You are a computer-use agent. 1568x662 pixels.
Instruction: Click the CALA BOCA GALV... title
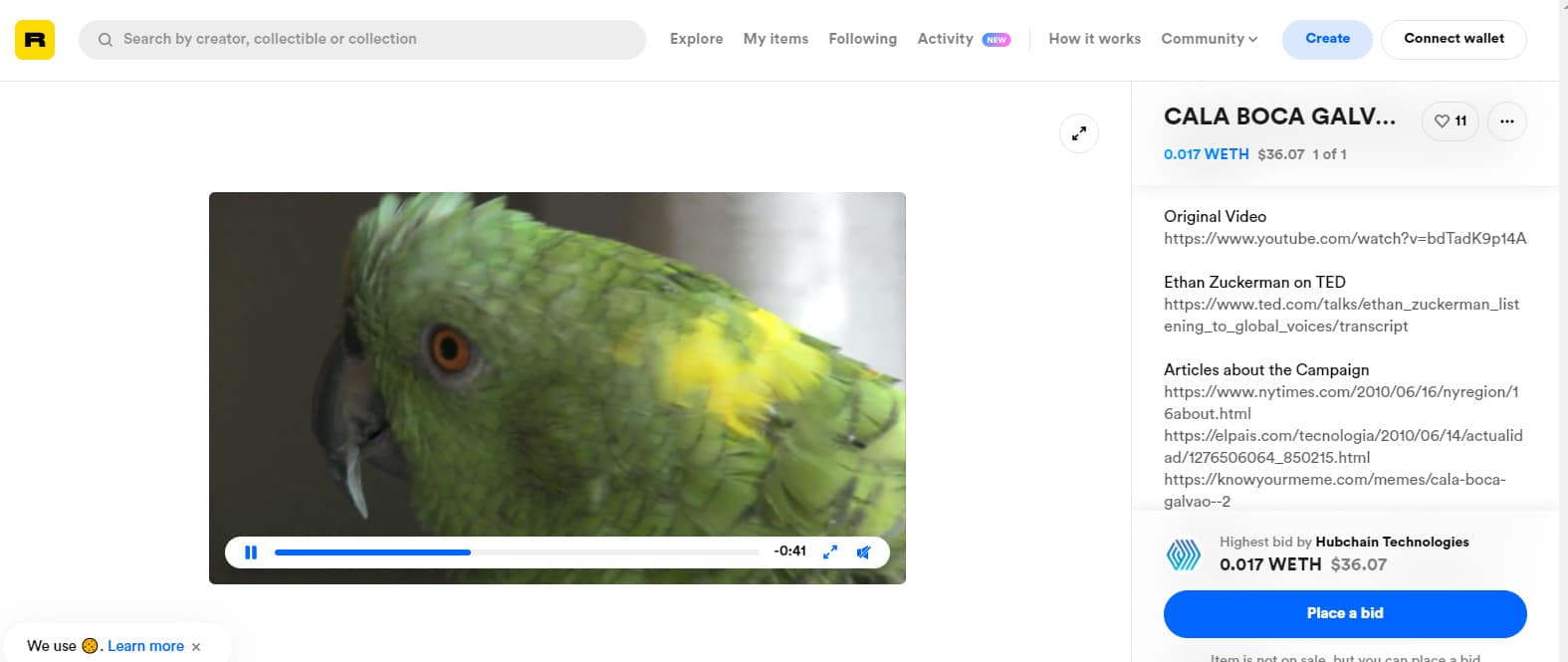[1279, 116]
